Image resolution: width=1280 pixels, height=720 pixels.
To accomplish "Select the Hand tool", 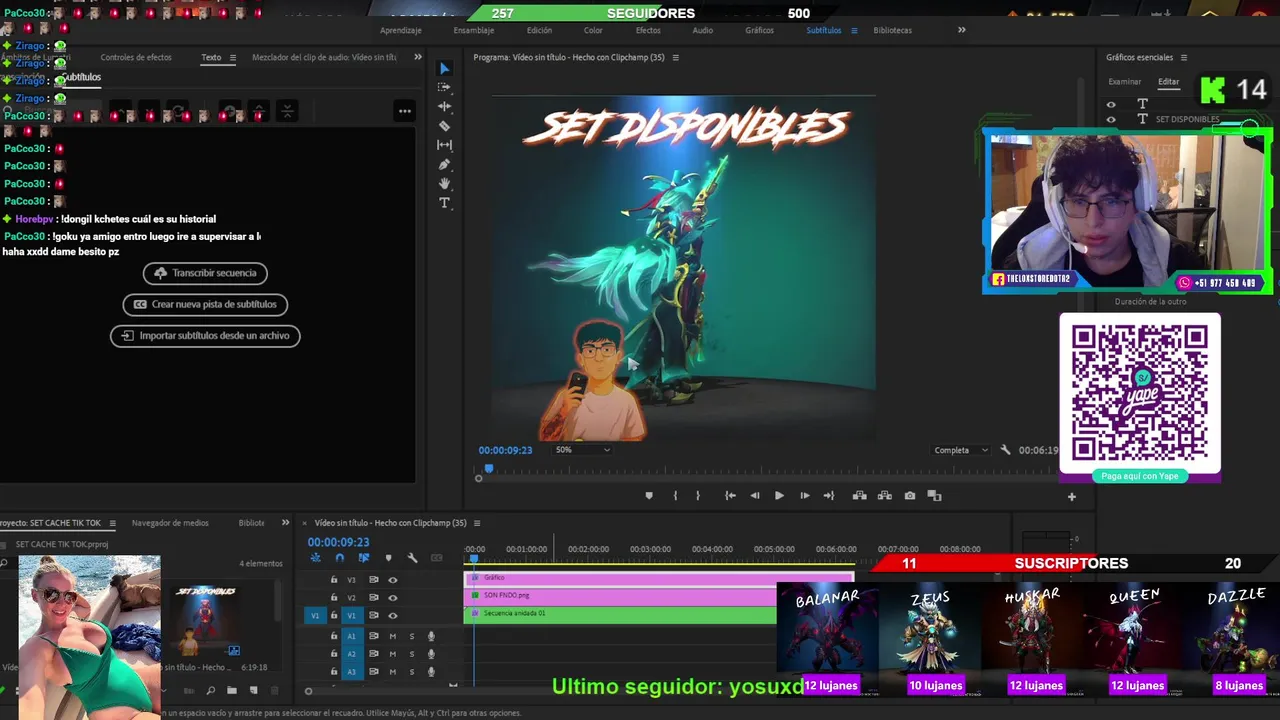I will 445,184.
